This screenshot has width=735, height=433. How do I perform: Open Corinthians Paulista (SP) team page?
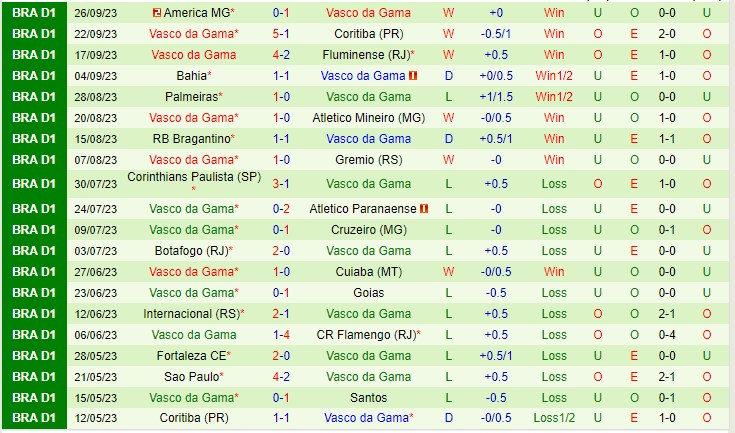(x=194, y=177)
